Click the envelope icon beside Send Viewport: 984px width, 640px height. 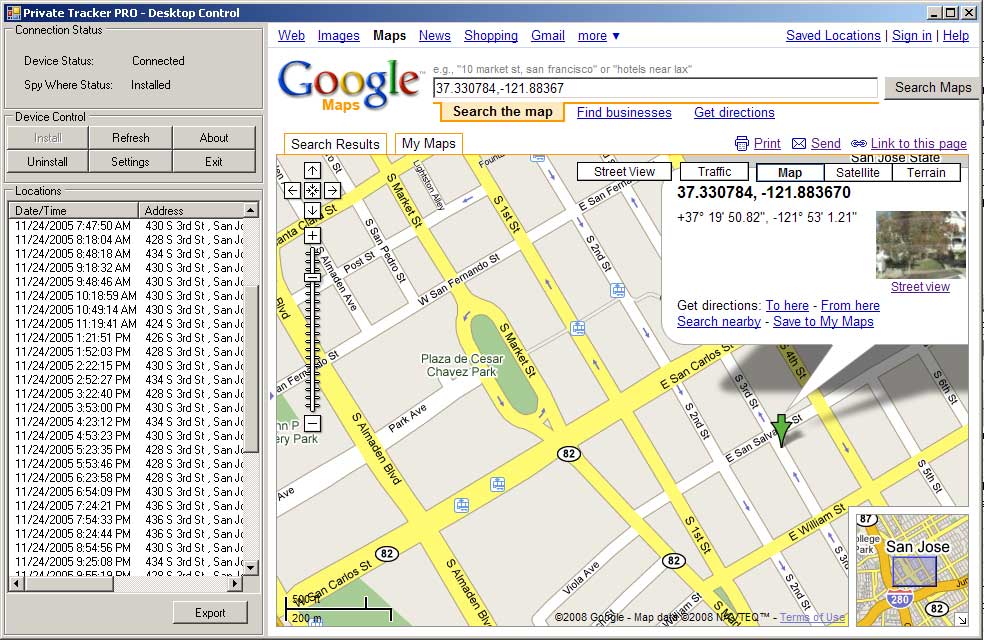[799, 144]
